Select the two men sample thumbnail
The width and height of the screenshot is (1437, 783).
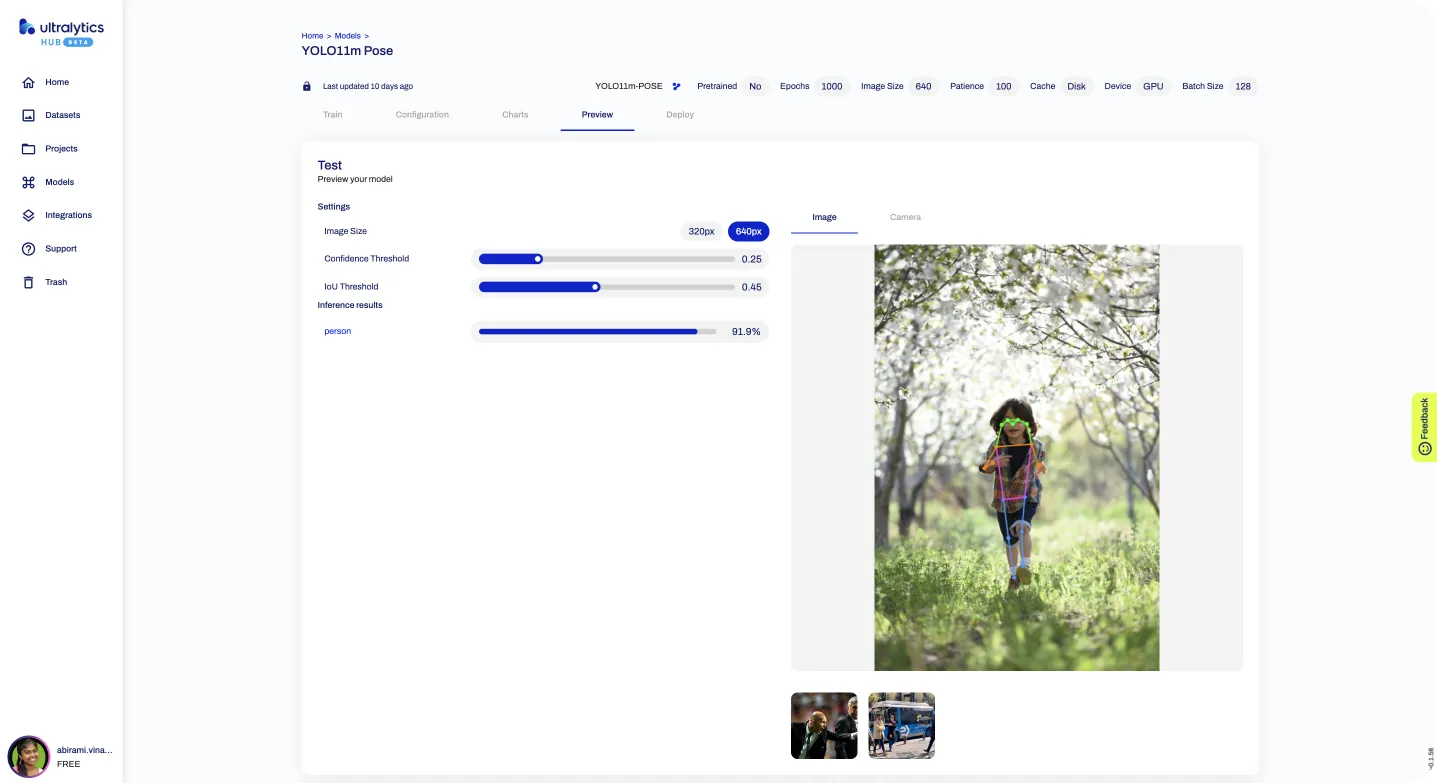point(824,726)
